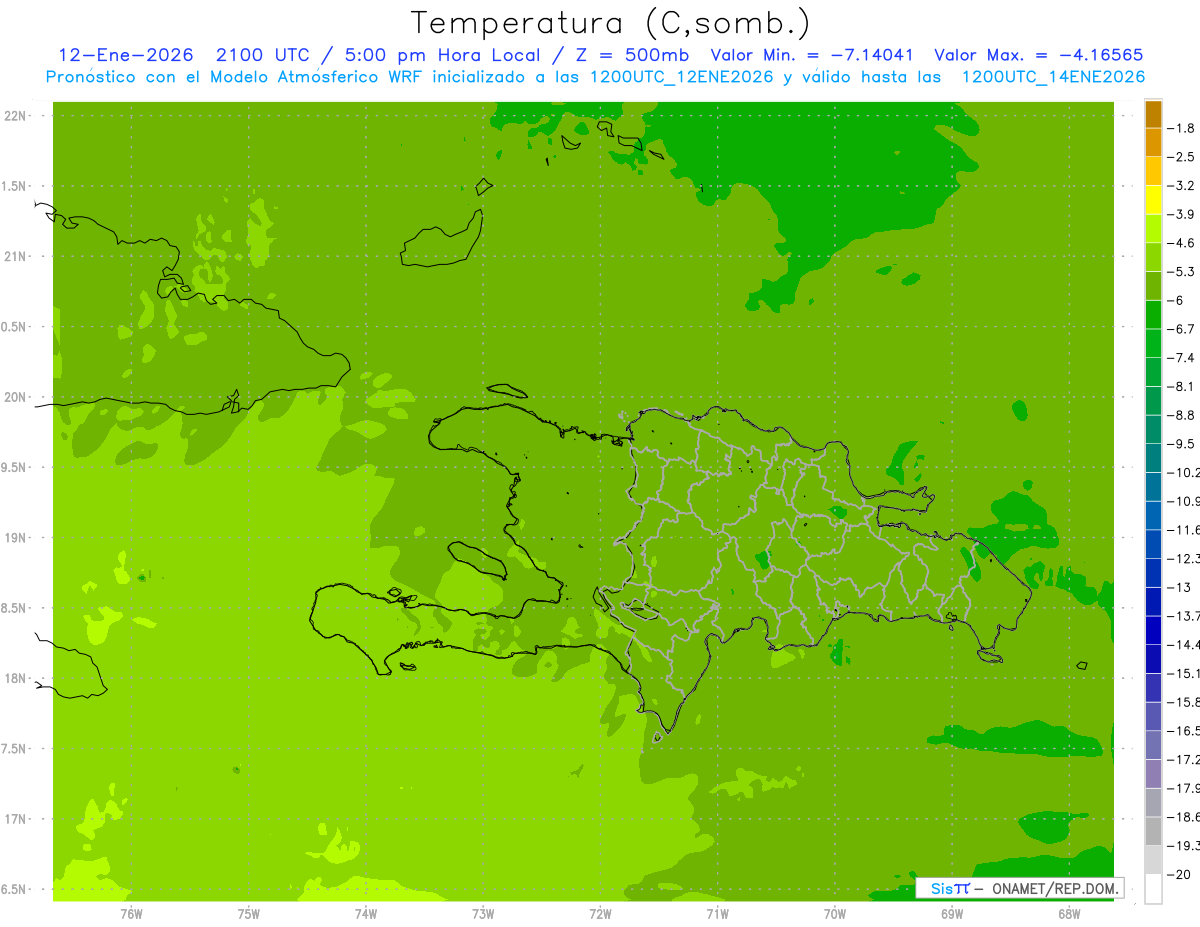Screen dimensions: 1200x927
Task: Click the latitude label "20N"
Action: 15,397
